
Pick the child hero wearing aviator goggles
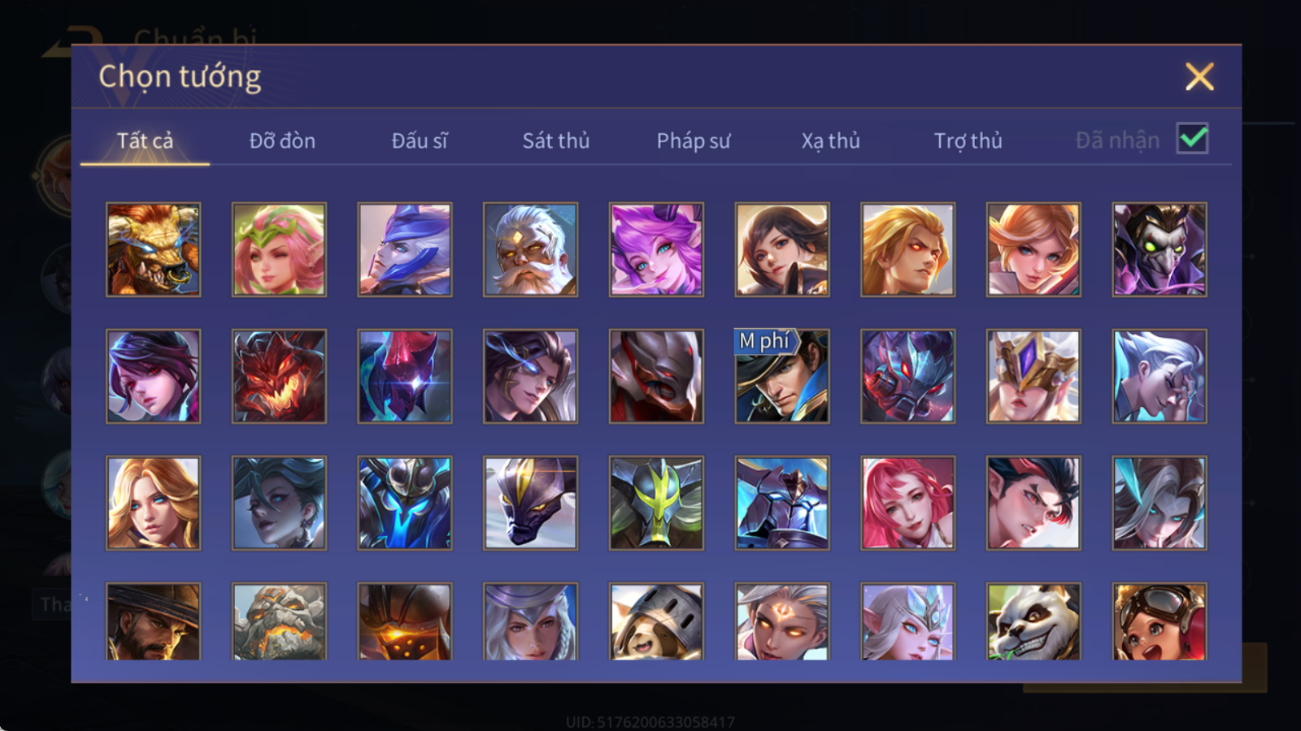1159,622
